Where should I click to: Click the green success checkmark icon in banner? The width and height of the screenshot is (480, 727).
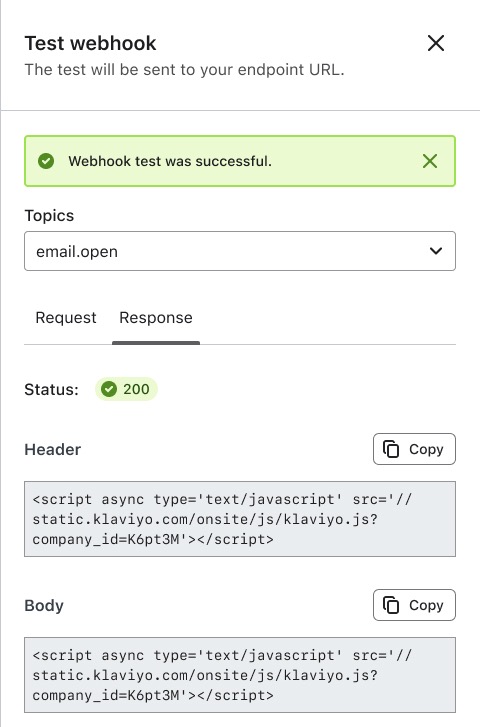point(46,161)
